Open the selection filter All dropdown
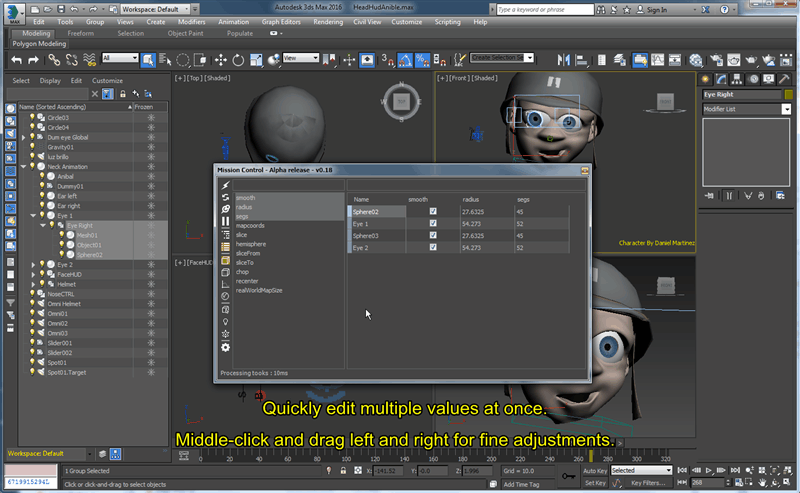Image resolution: width=800 pixels, height=493 pixels. (120, 58)
